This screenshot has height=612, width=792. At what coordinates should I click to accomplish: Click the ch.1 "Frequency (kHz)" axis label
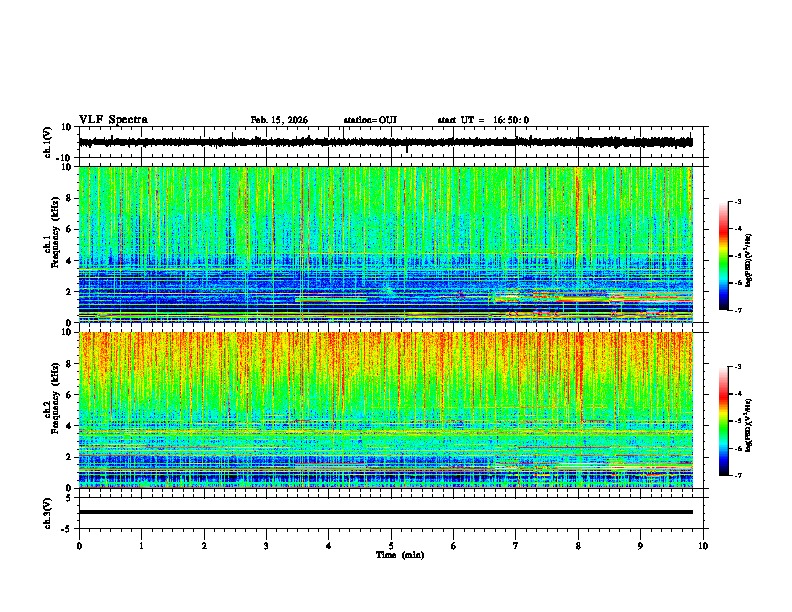click(x=55, y=232)
